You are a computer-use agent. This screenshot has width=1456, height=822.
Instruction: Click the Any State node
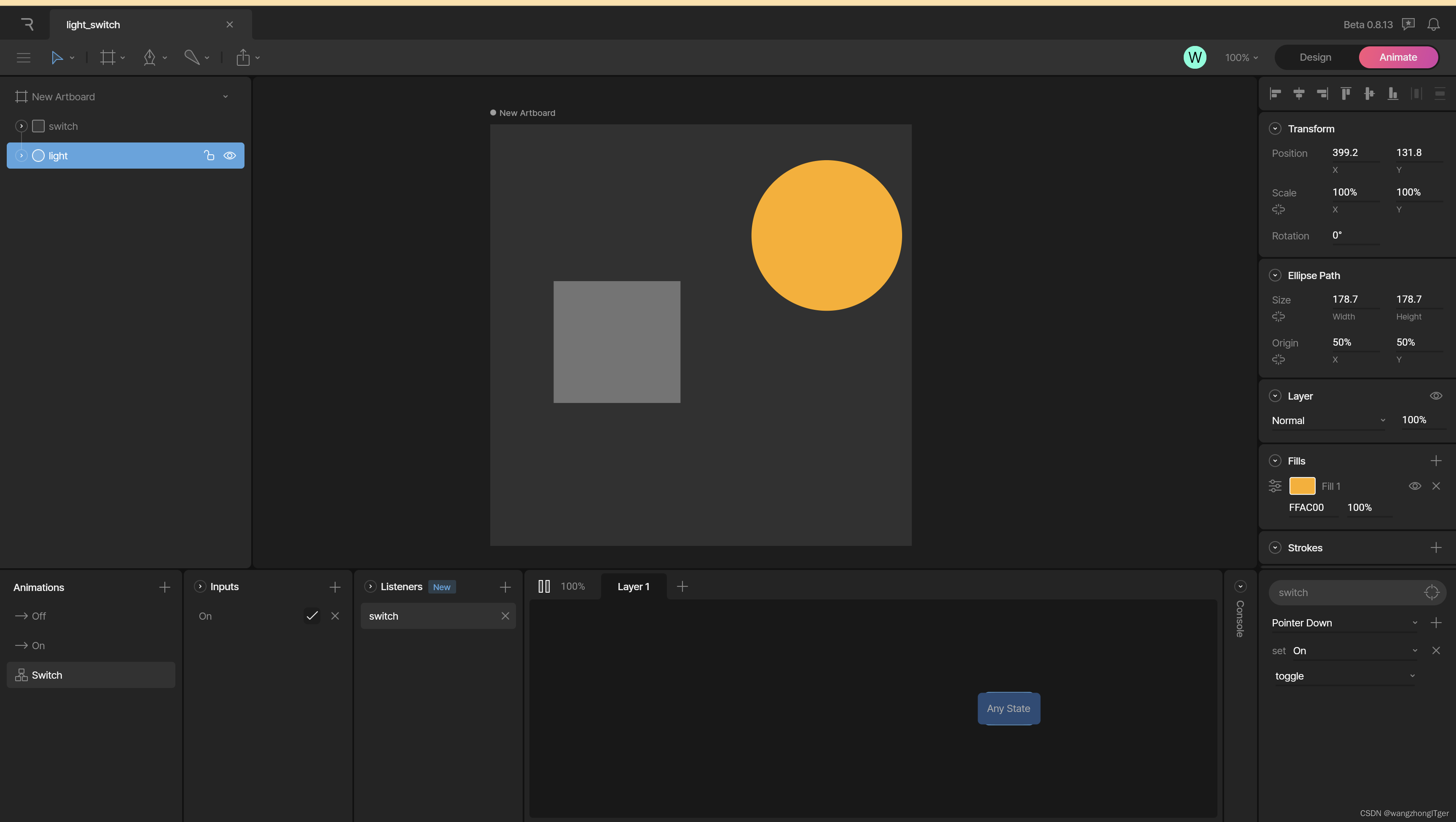coord(1008,708)
